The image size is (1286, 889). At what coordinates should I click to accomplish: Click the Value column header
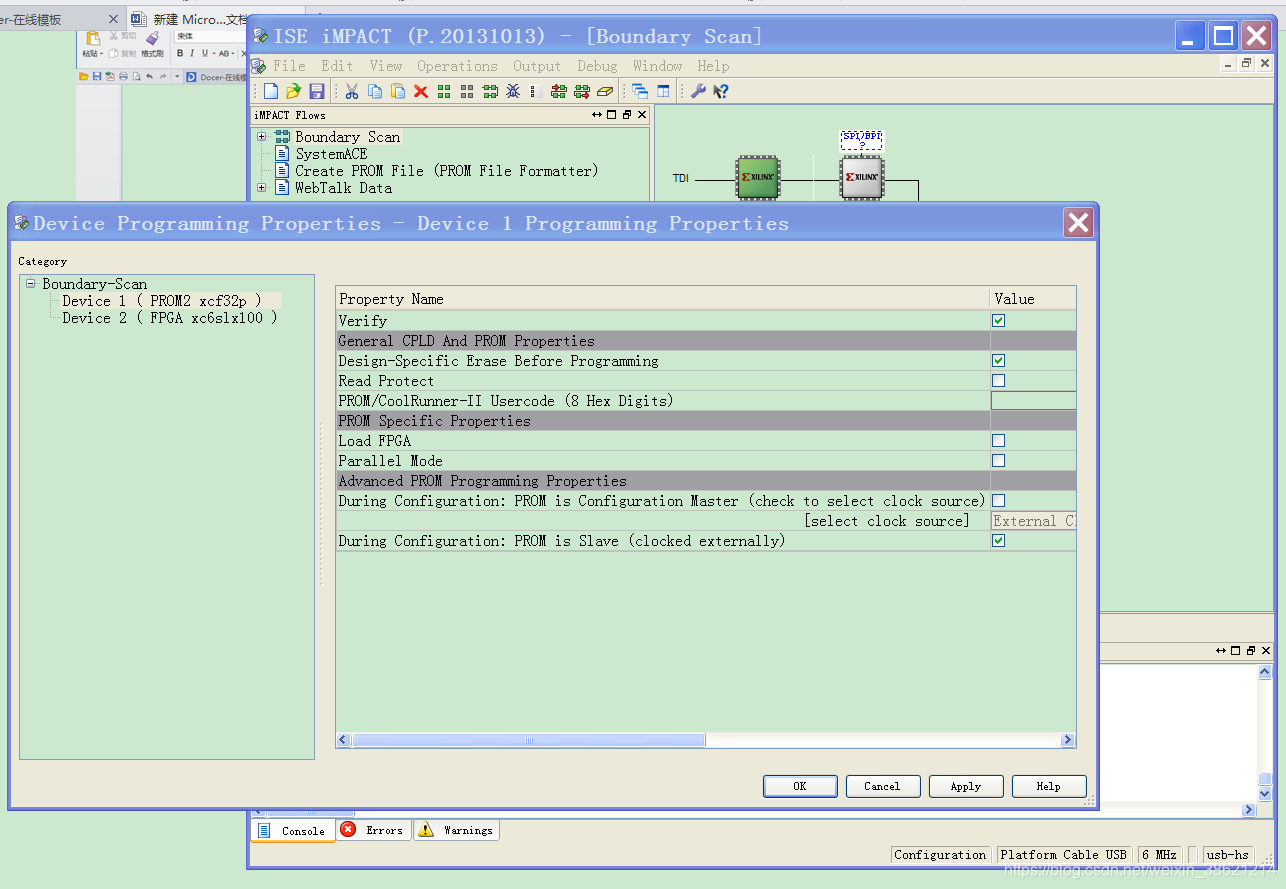pos(1033,299)
